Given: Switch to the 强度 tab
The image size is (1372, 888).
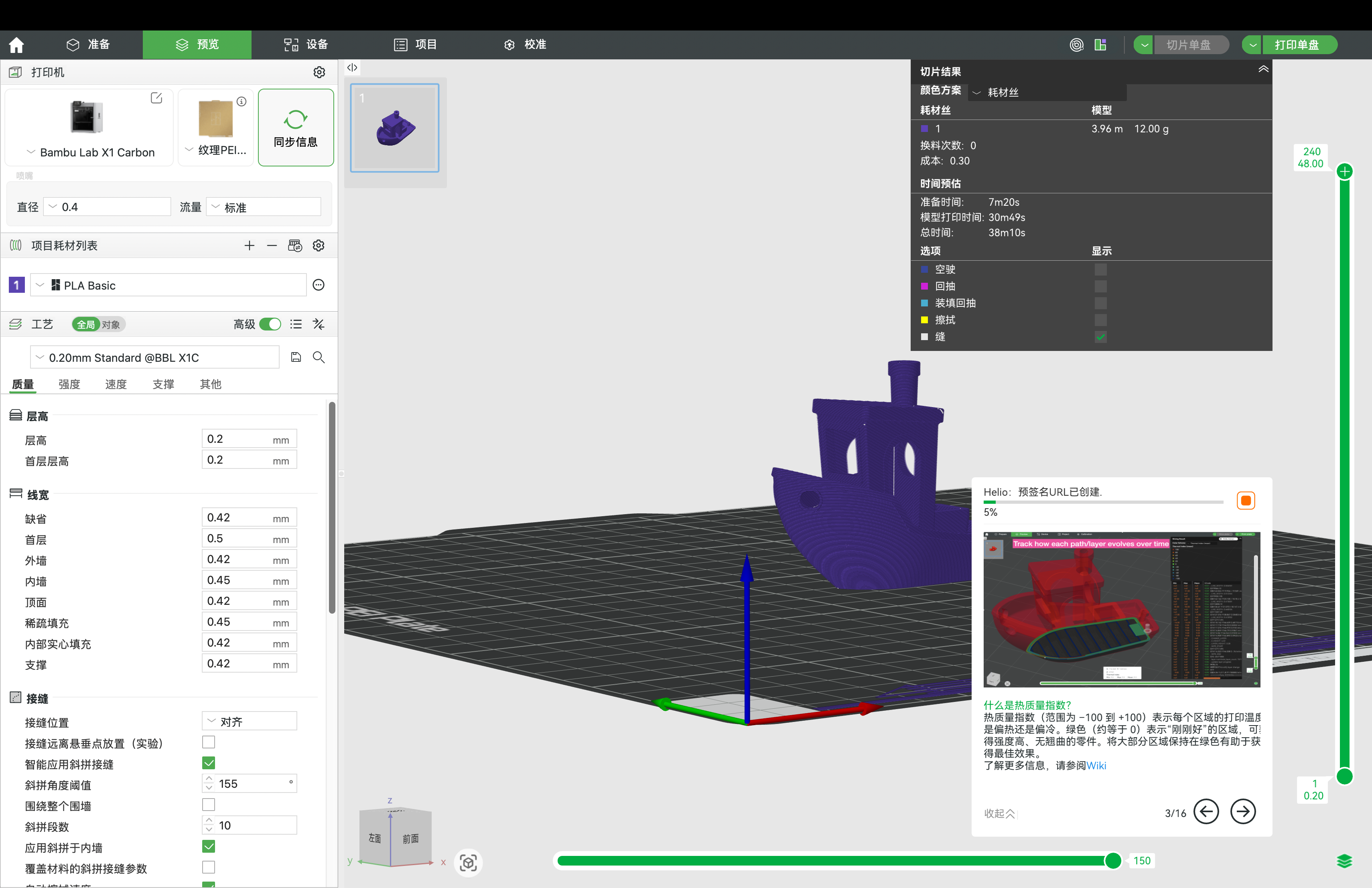Looking at the screenshot, I should coord(69,384).
